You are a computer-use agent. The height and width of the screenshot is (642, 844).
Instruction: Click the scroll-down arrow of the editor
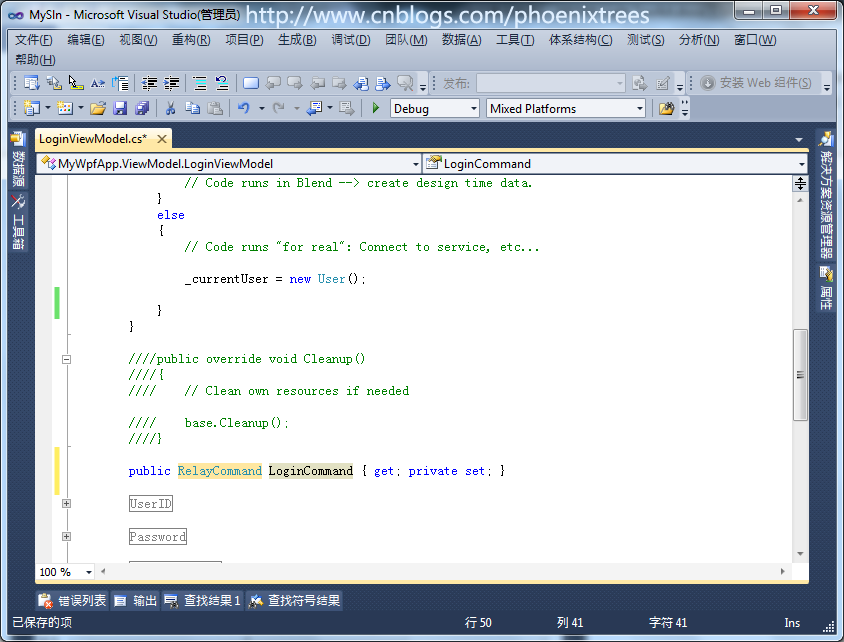(x=800, y=554)
